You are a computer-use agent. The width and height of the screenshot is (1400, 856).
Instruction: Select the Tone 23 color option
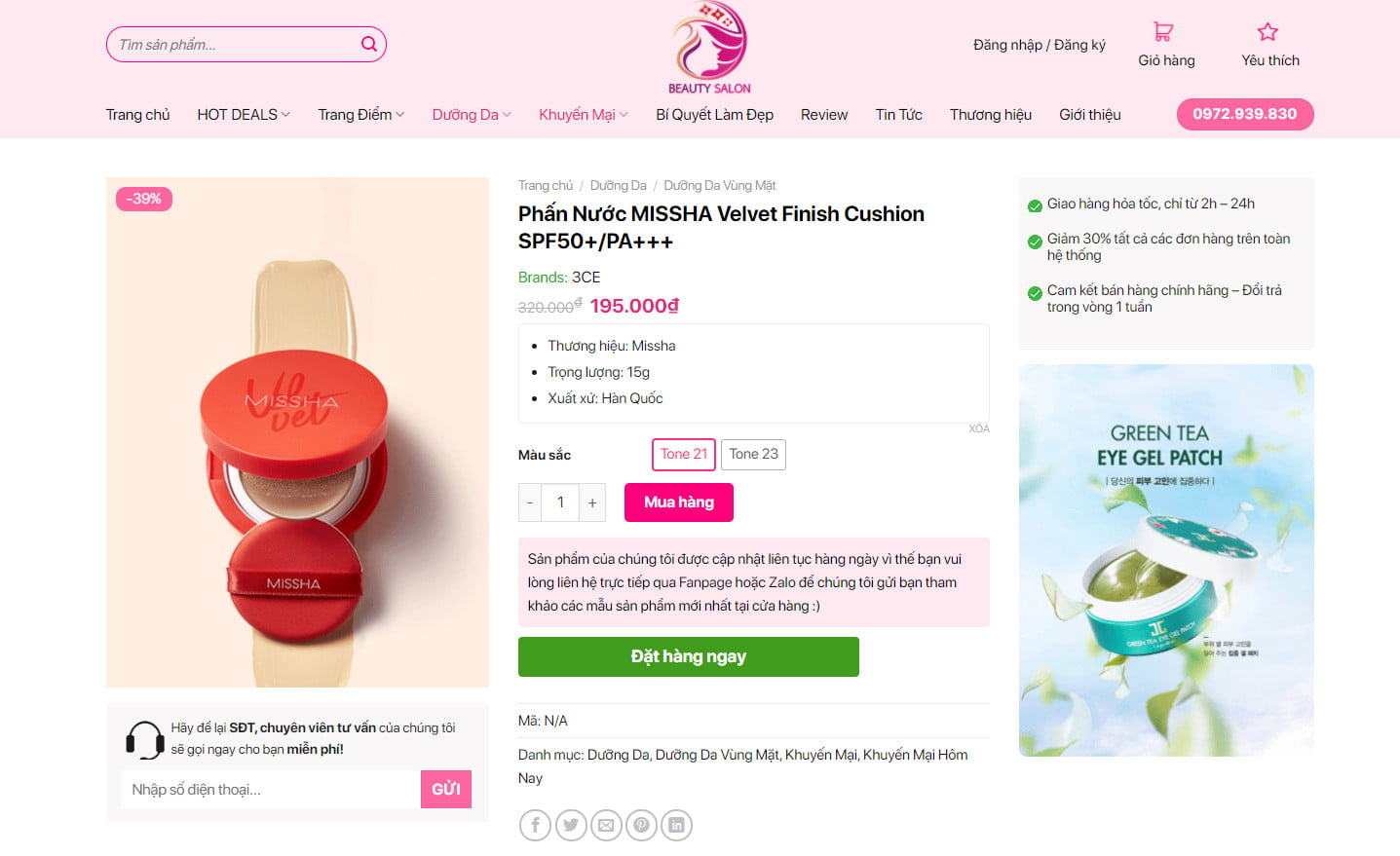pyautogui.click(x=753, y=454)
